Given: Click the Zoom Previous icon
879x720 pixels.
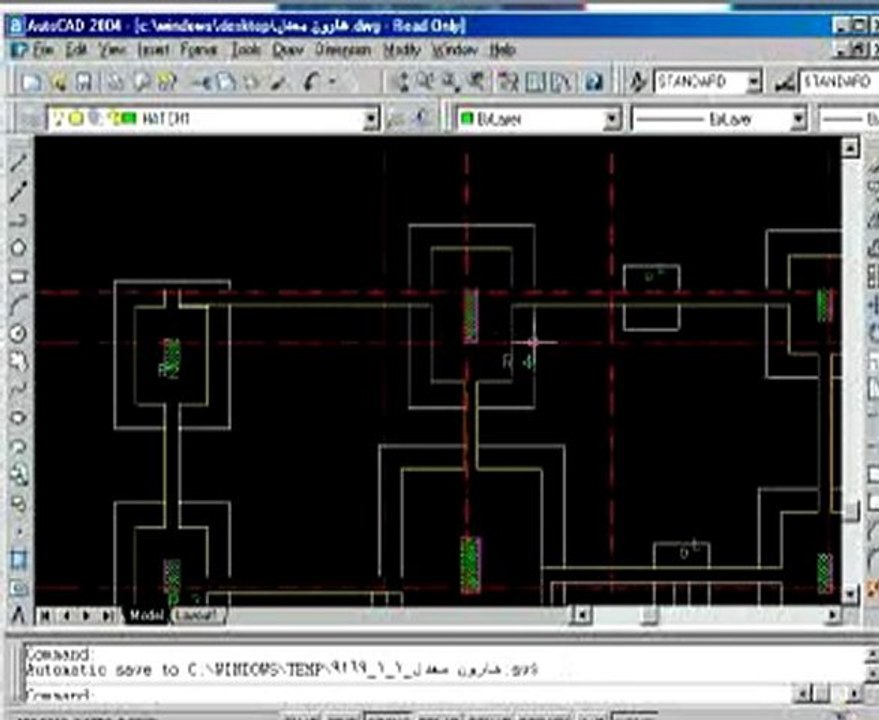Looking at the screenshot, I should pyautogui.click(x=476, y=82).
